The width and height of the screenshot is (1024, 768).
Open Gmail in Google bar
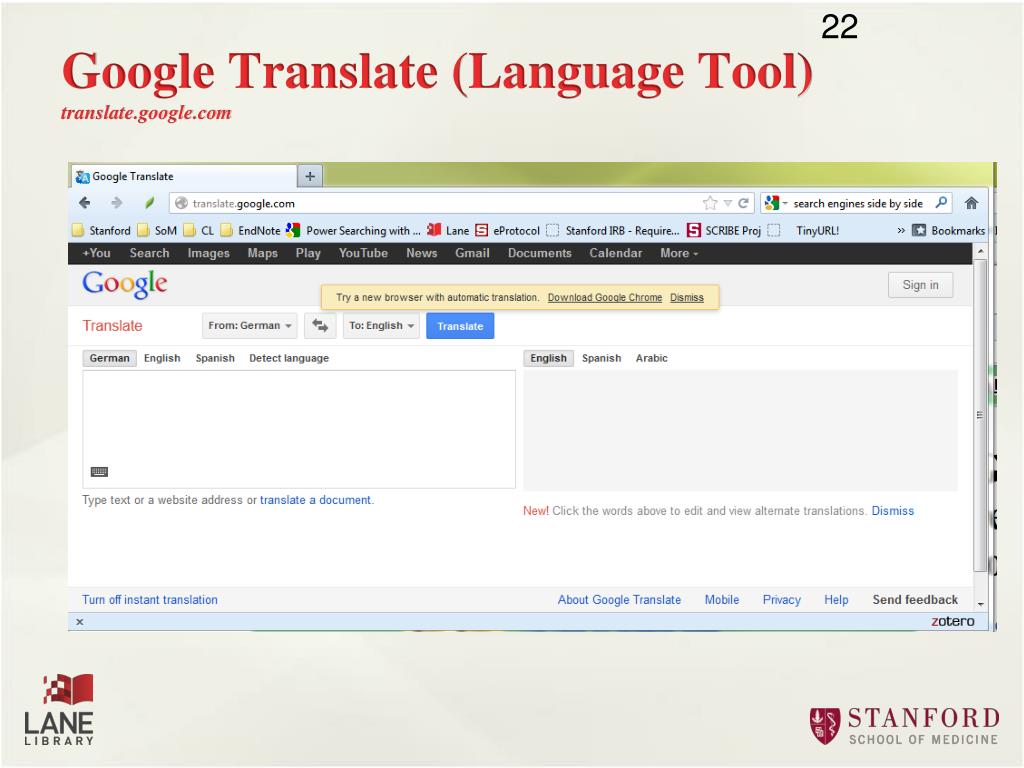click(472, 253)
